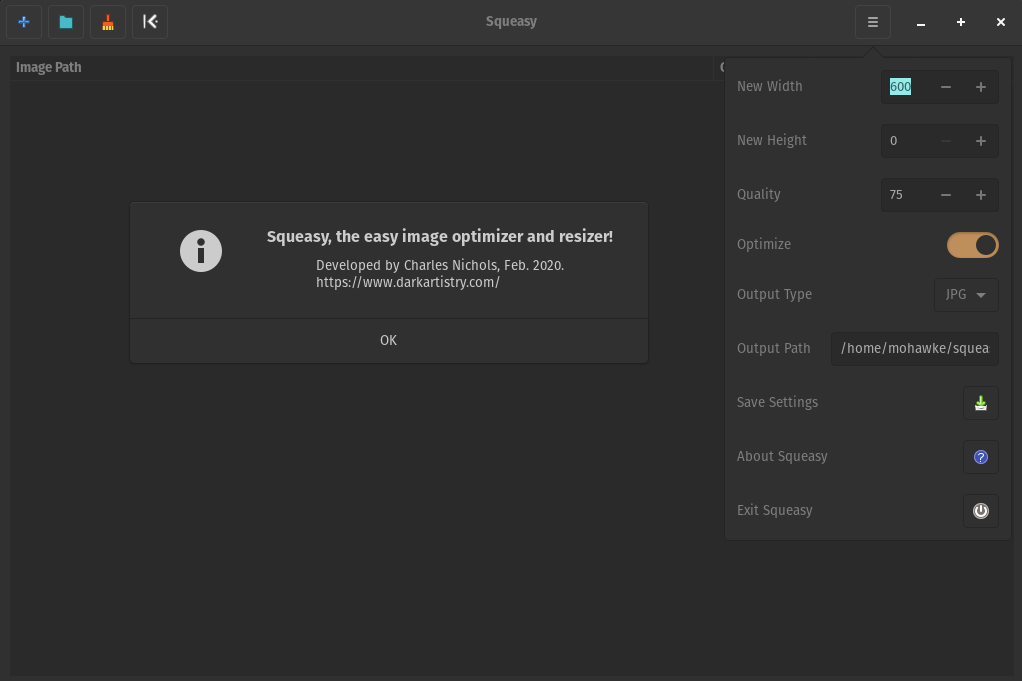The height and width of the screenshot is (681, 1022).
Task: Click the Quality value field
Action: coord(905,195)
